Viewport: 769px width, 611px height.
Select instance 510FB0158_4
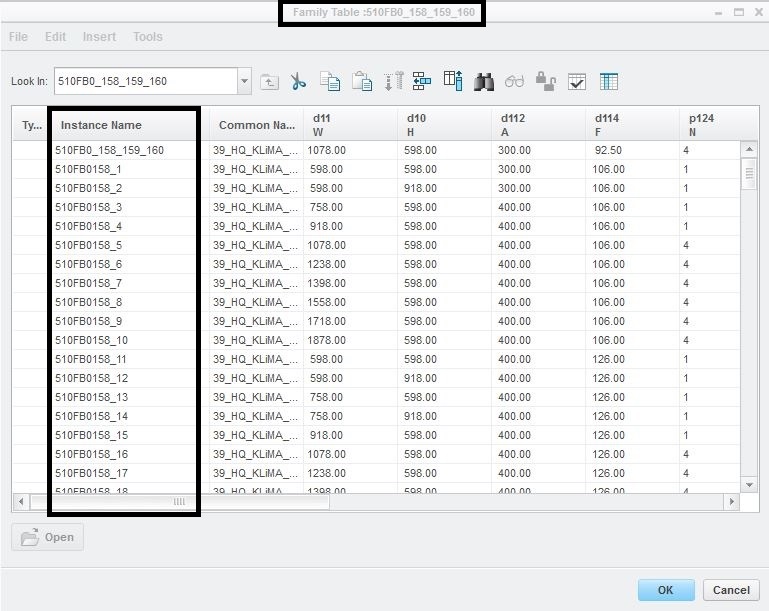[88, 227]
